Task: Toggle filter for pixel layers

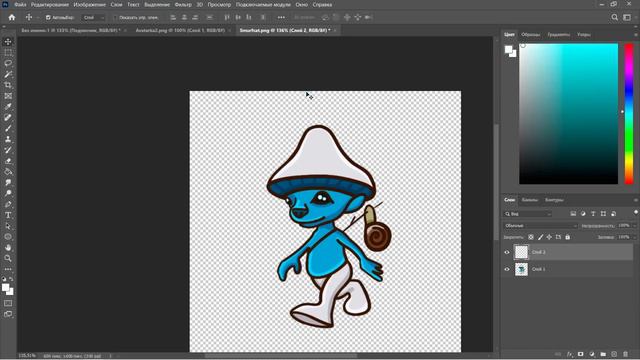Action: pyautogui.click(x=573, y=213)
